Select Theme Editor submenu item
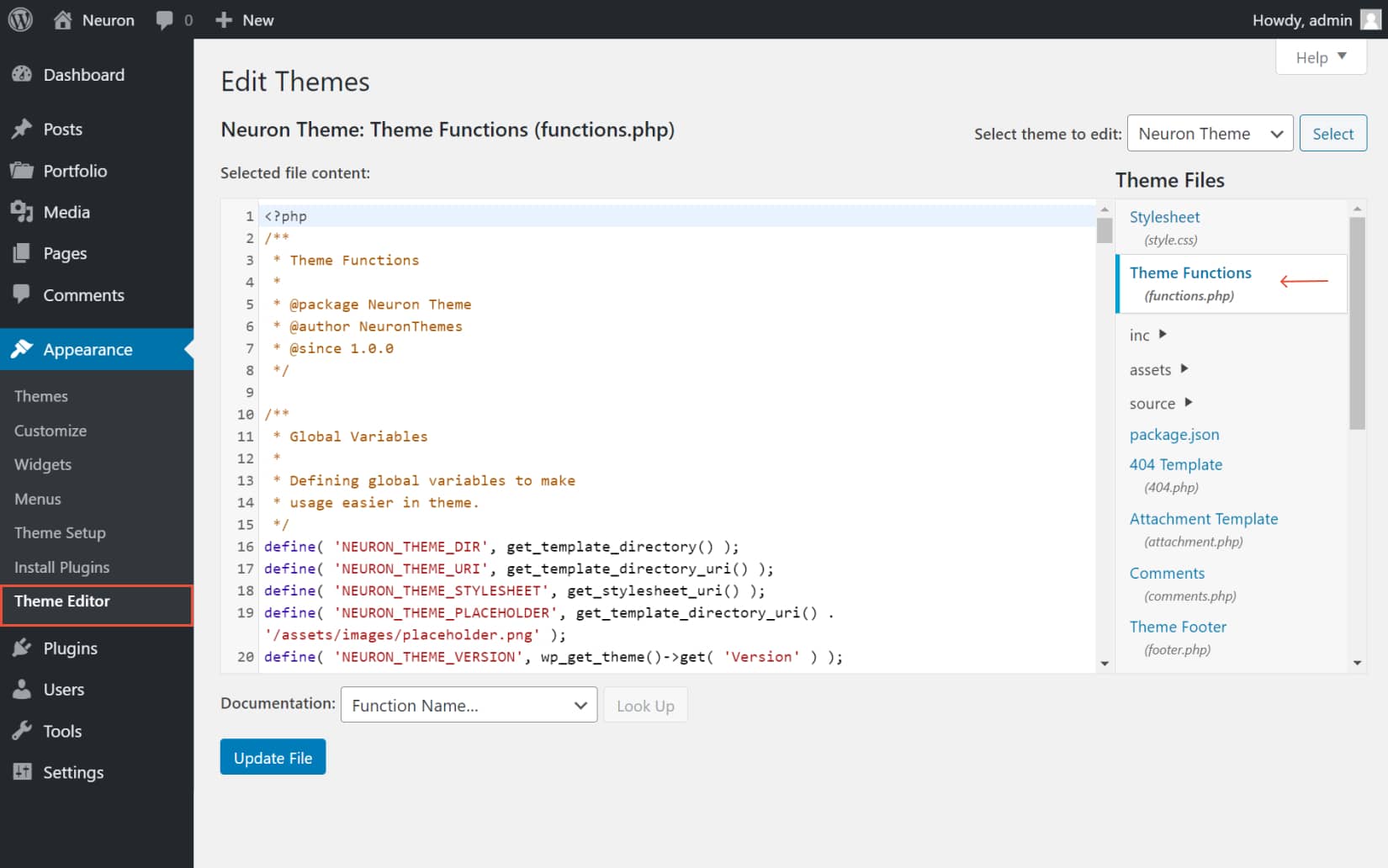The height and width of the screenshot is (868, 1388). [x=62, y=601]
